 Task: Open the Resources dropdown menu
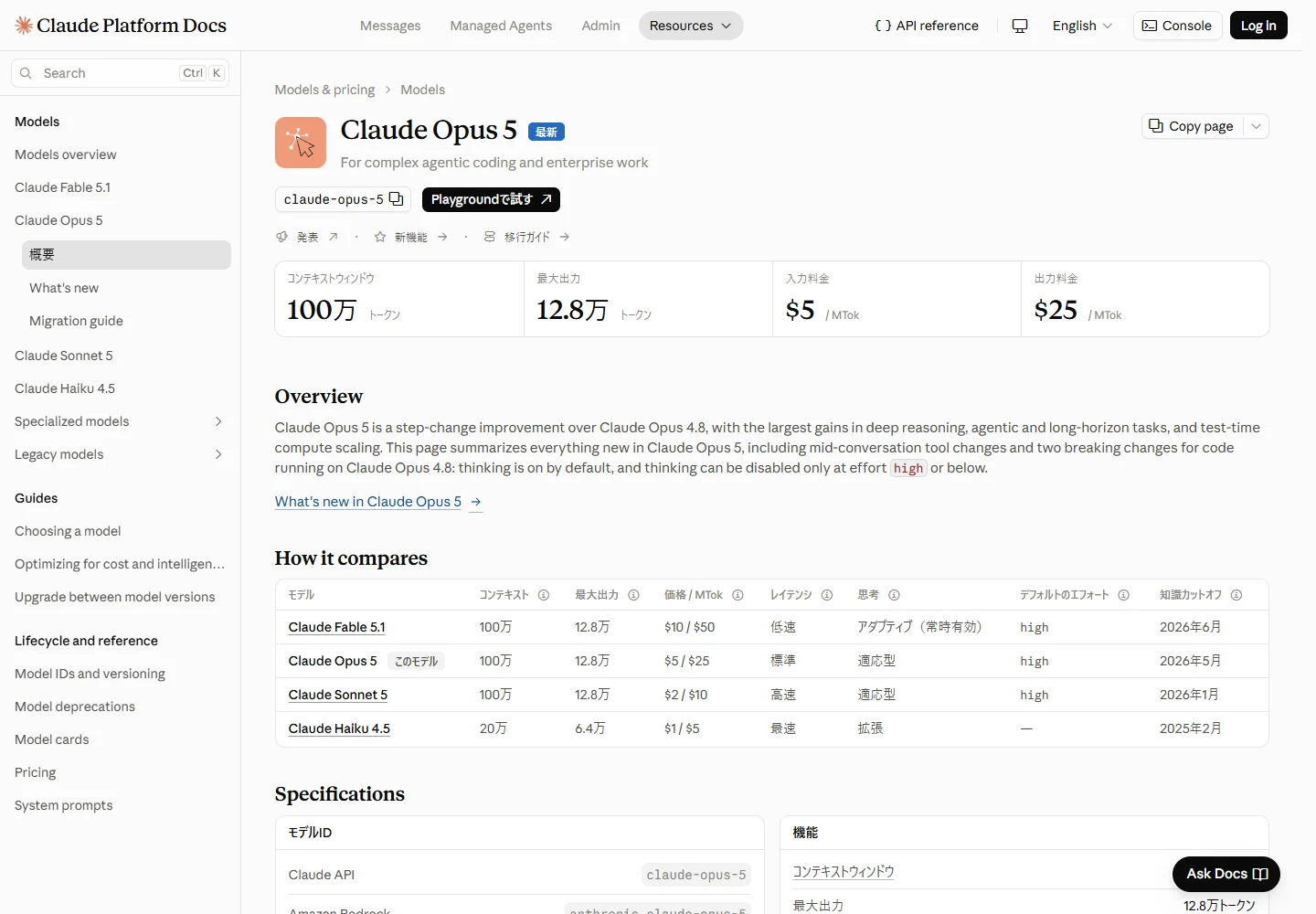691,26
